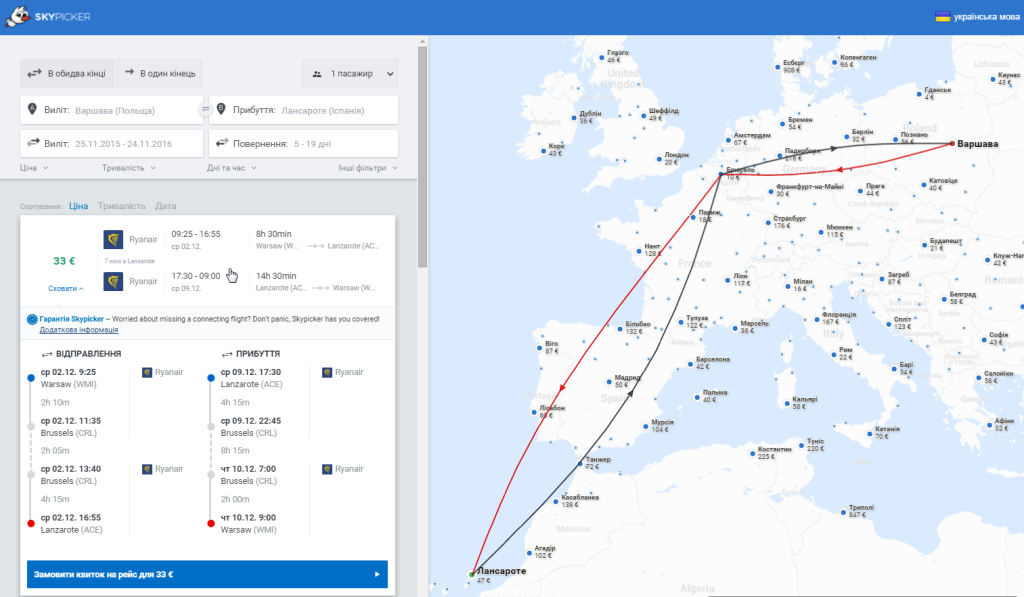Click the Варшава marker on map
Viewport: 1024px width, 597px height.
(952, 144)
